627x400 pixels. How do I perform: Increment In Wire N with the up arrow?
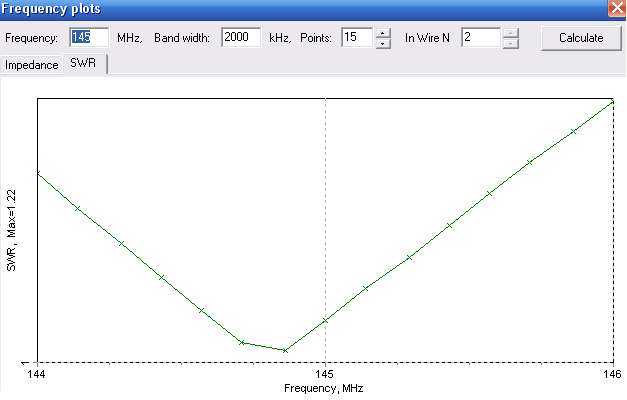[510, 33]
